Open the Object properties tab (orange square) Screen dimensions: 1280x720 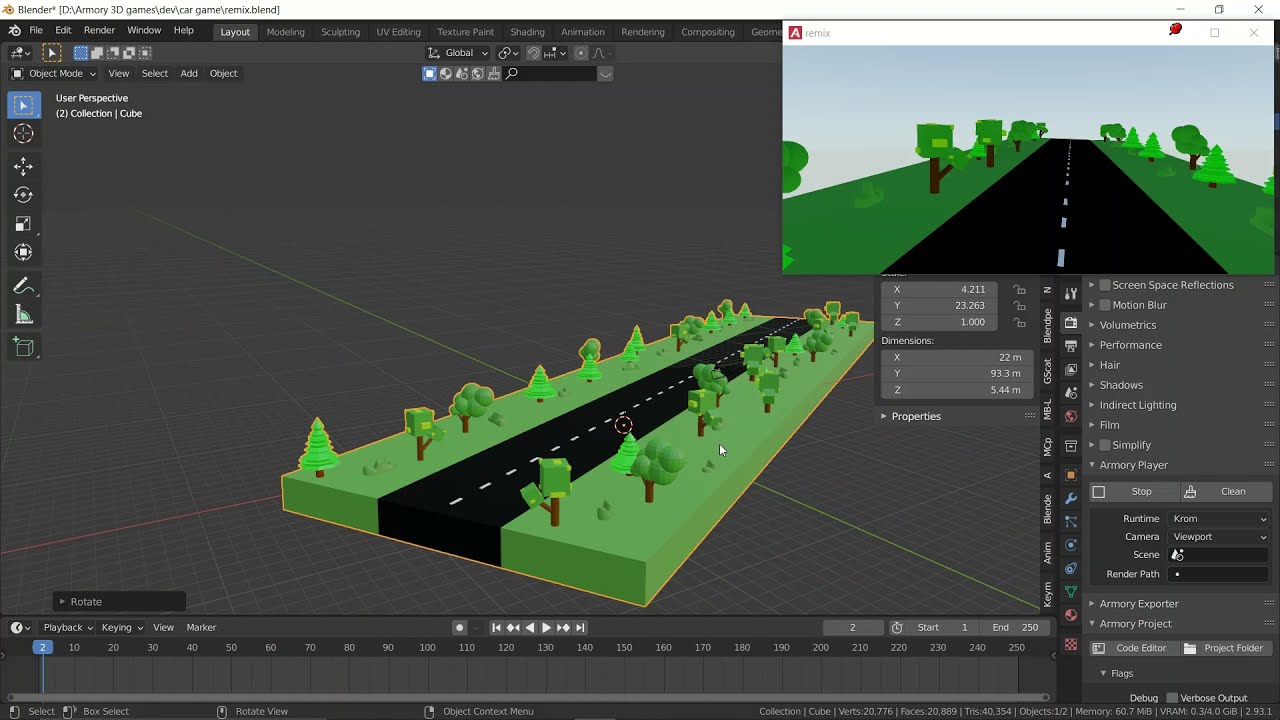pos(1071,475)
